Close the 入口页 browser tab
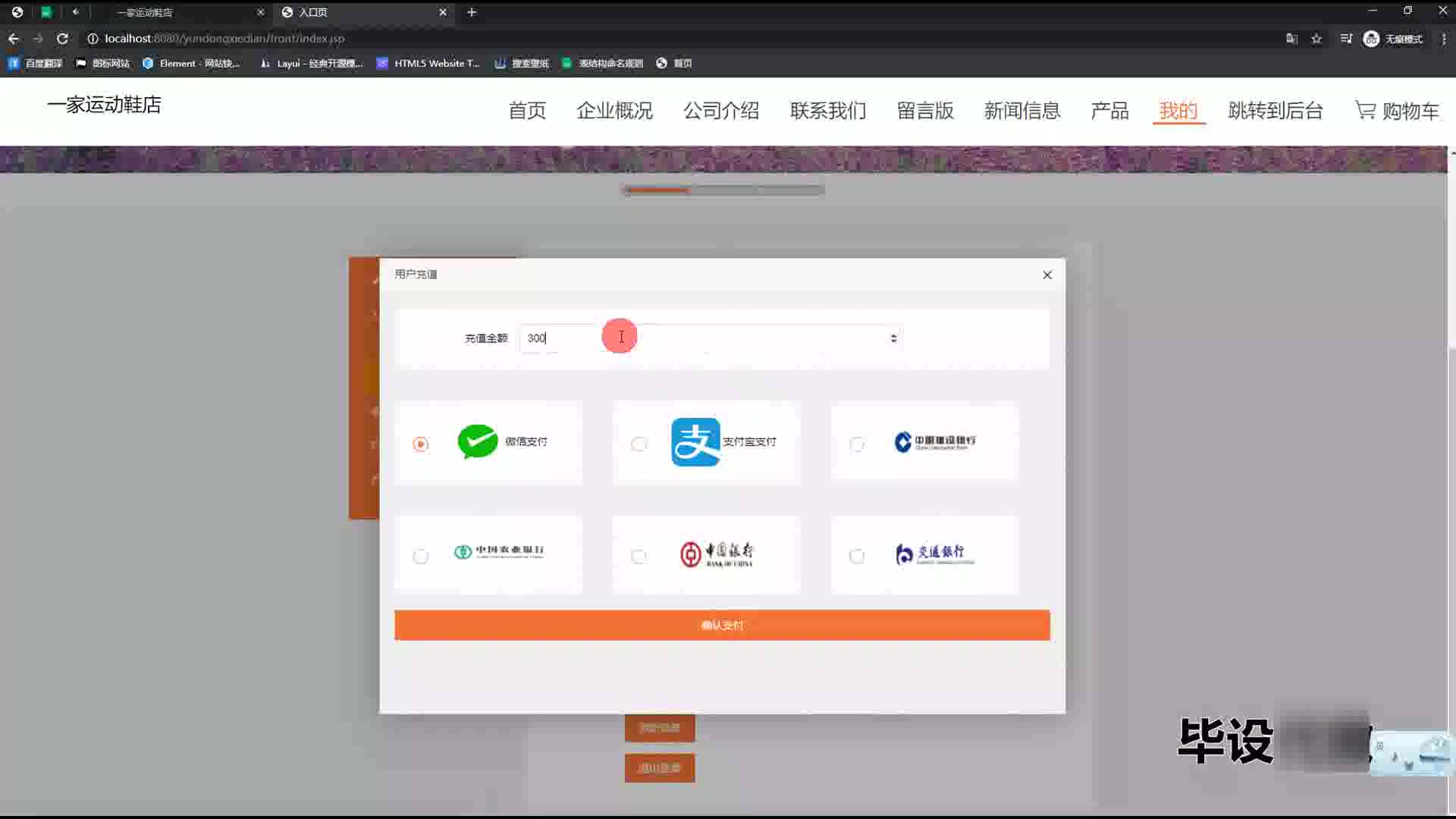 443,12
